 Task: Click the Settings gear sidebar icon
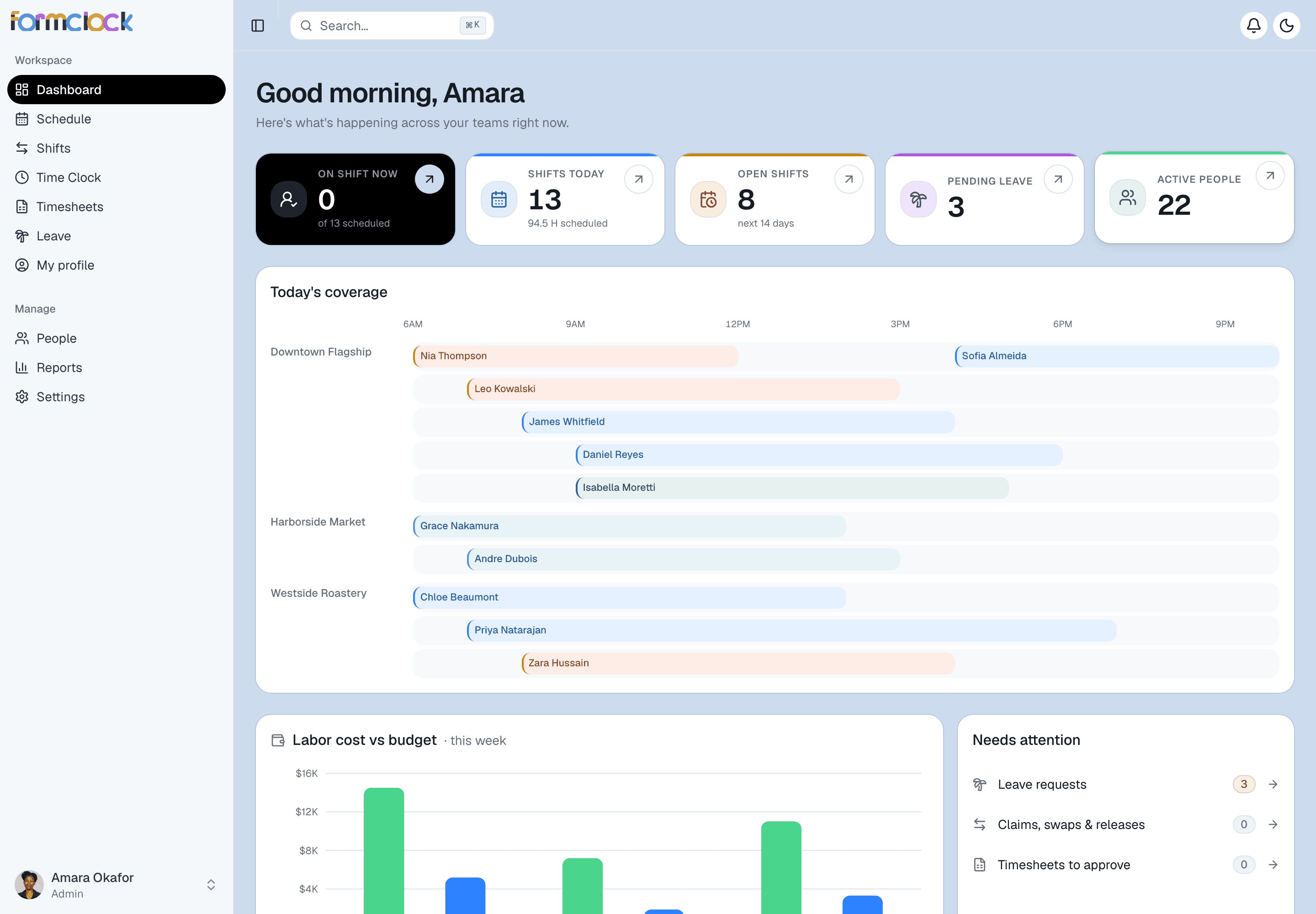coord(22,397)
